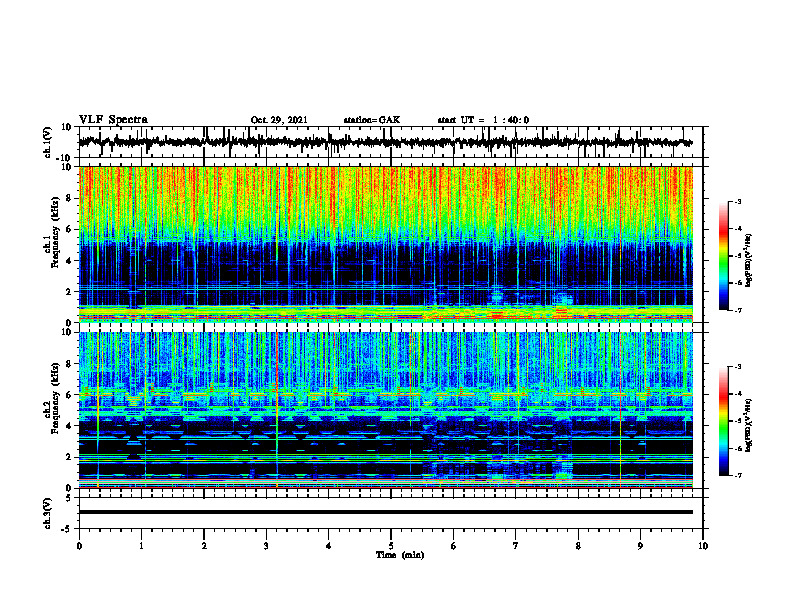Viewport: 792px width, 612px height.
Task: Click the time axis tick label "9"
Action: point(640,546)
